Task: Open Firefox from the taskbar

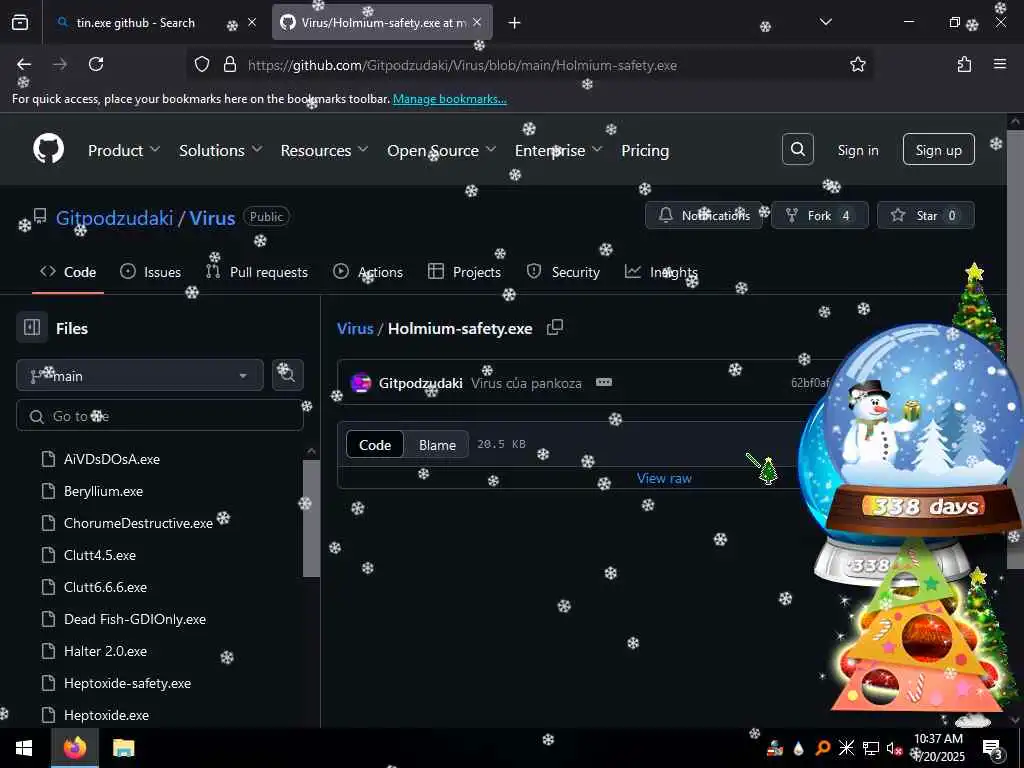Action: [x=75, y=748]
